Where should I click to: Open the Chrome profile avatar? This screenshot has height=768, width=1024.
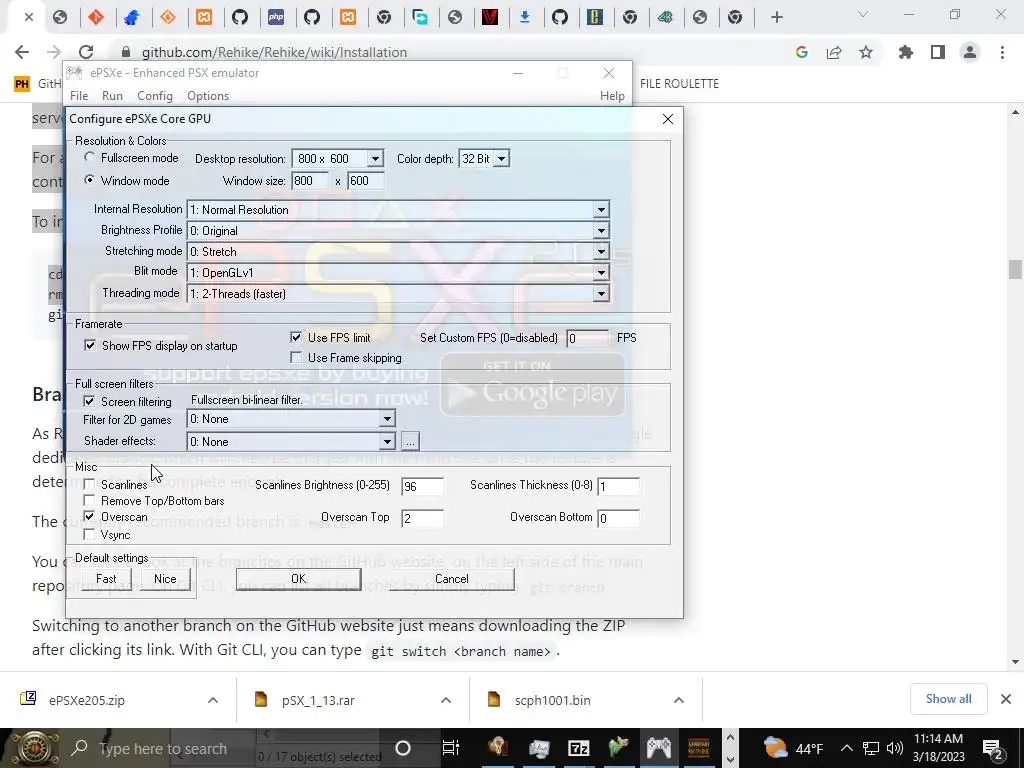[970, 52]
